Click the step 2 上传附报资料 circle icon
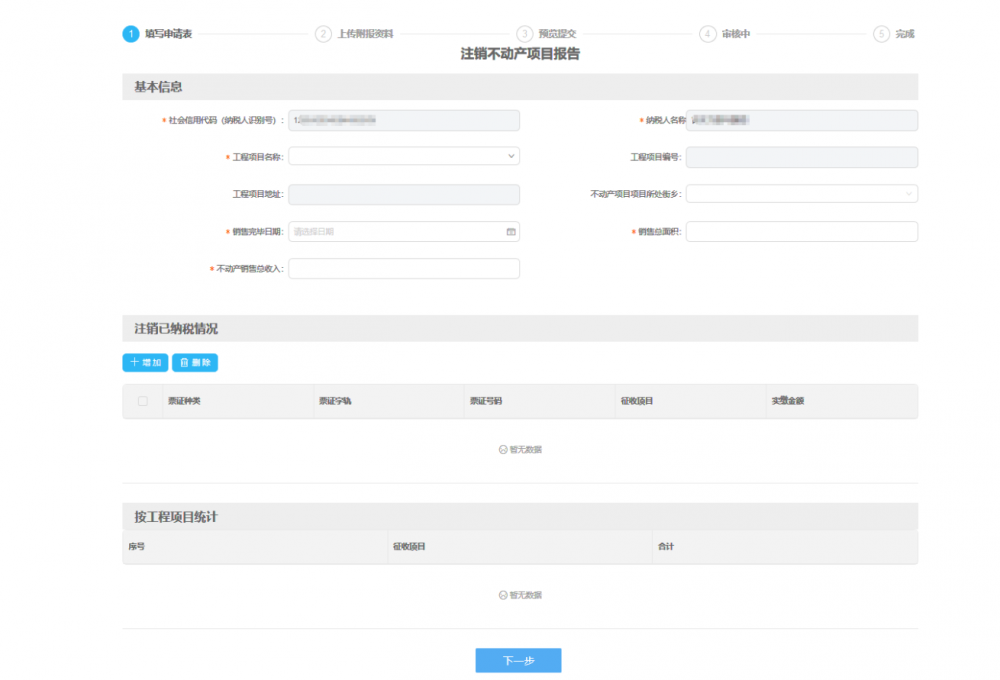 (323, 34)
